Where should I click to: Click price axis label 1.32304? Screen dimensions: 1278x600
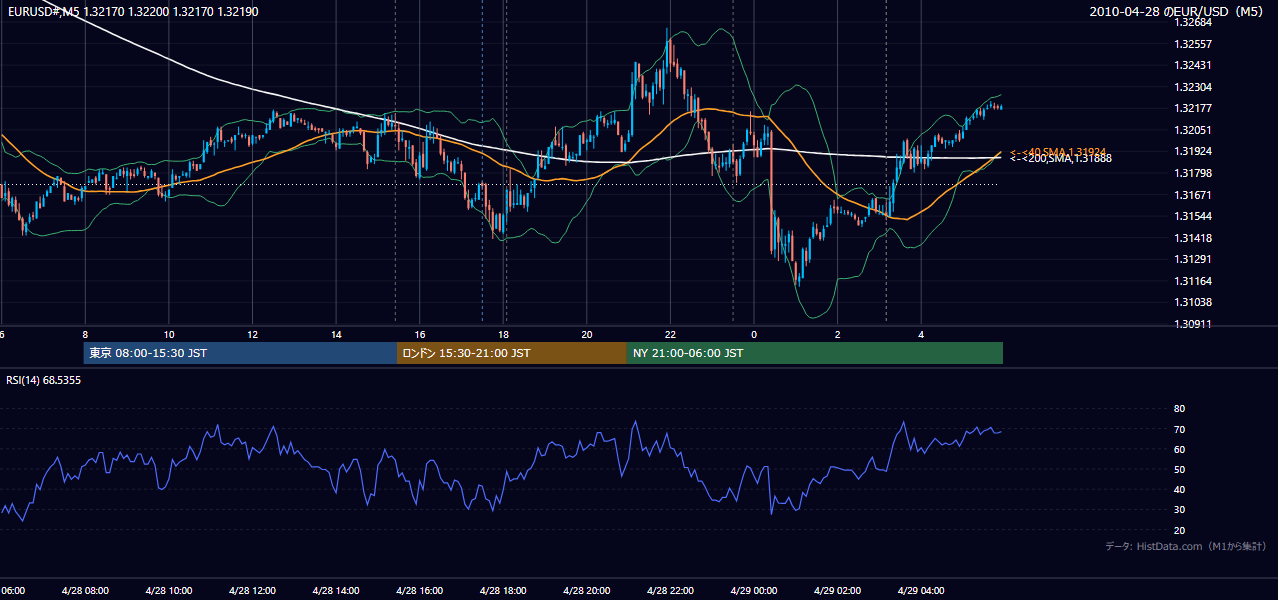click(x=1194, y=87)
